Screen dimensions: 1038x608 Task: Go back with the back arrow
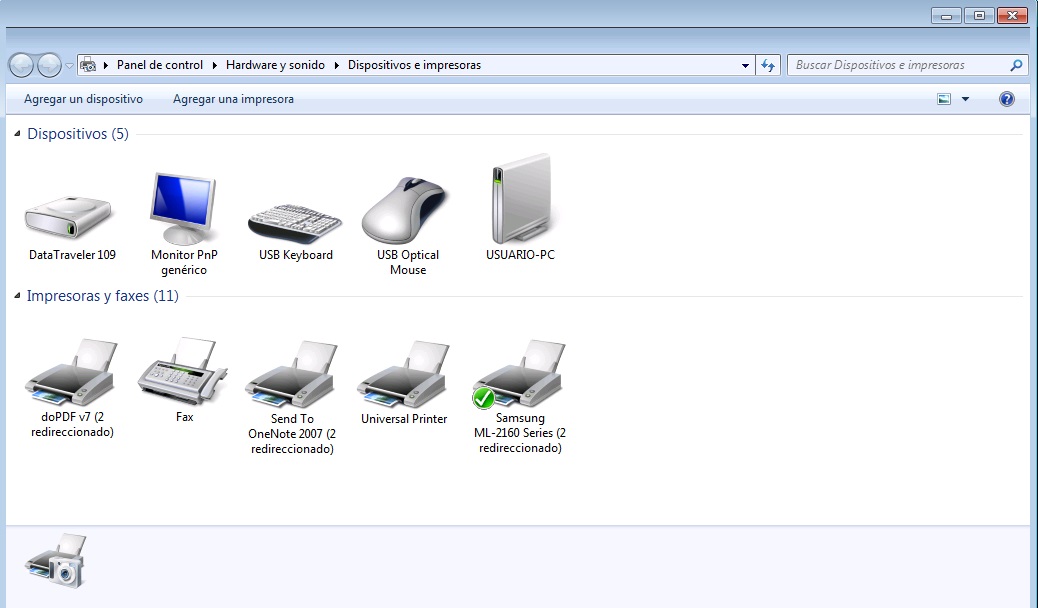[x=21, y=65]
